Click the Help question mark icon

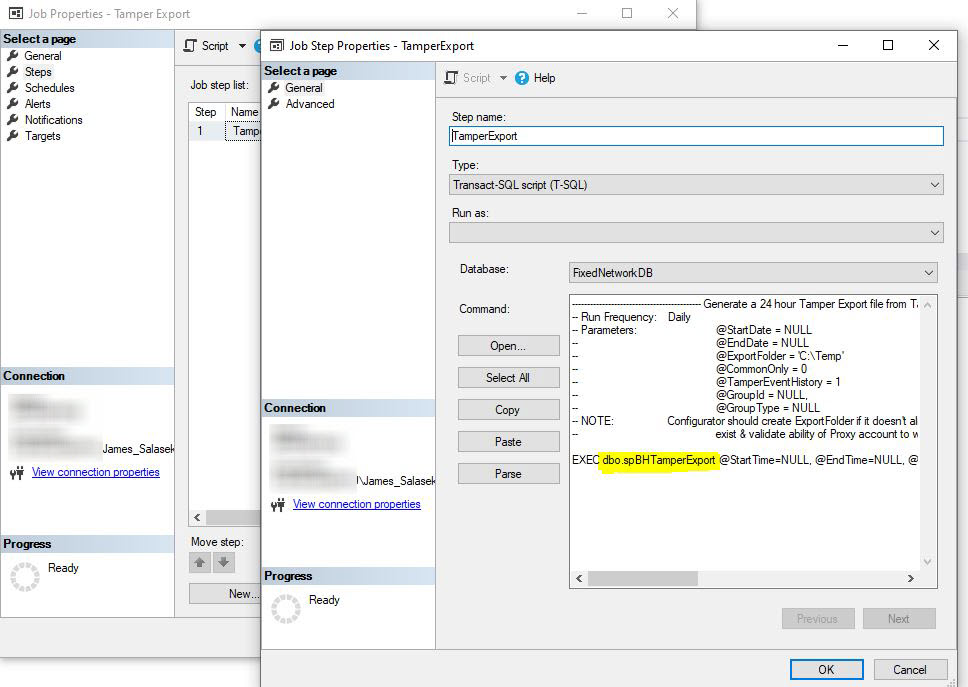(x=522, y=77)
